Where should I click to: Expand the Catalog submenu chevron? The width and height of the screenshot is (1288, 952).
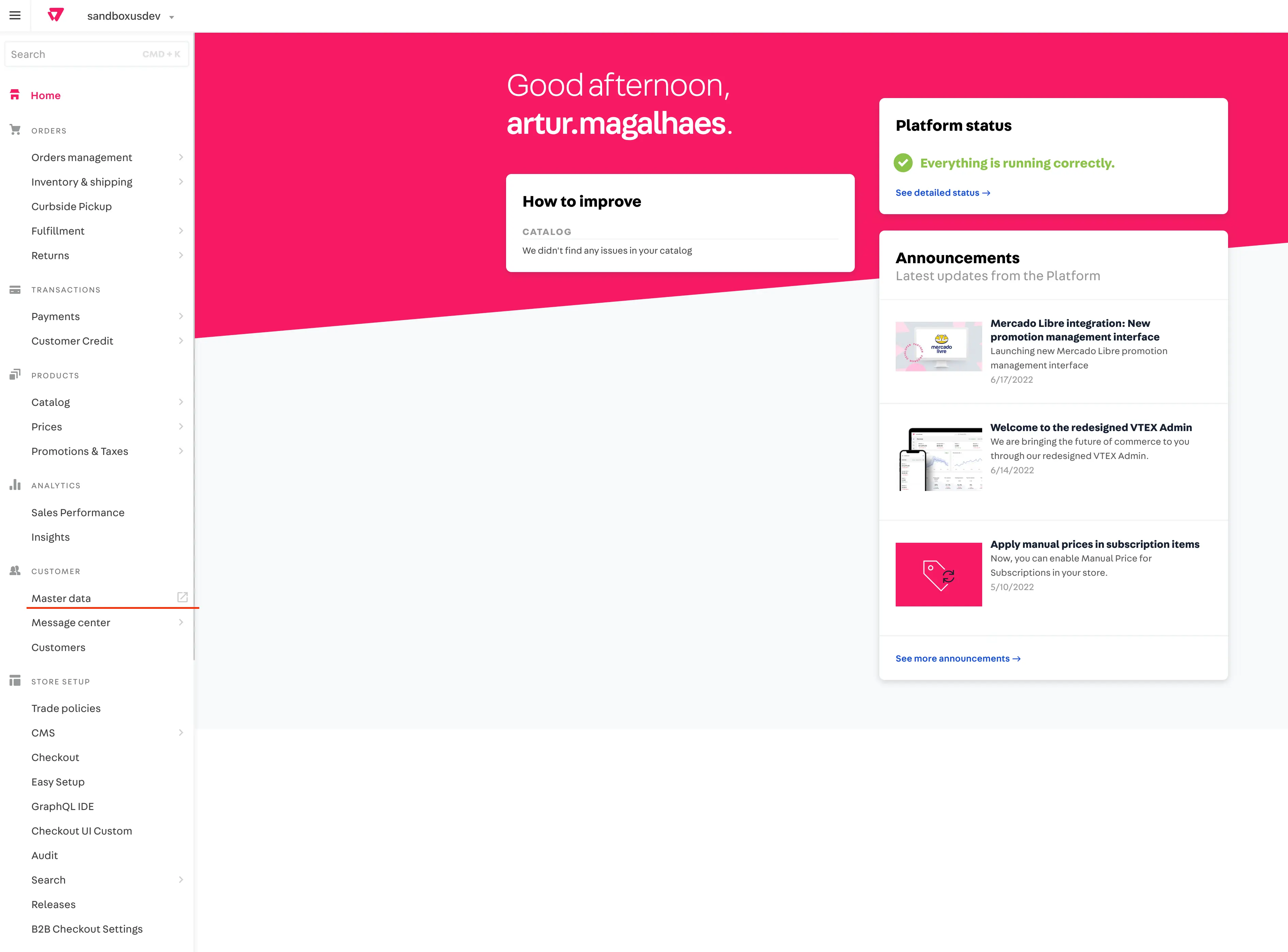coord(180,402)
